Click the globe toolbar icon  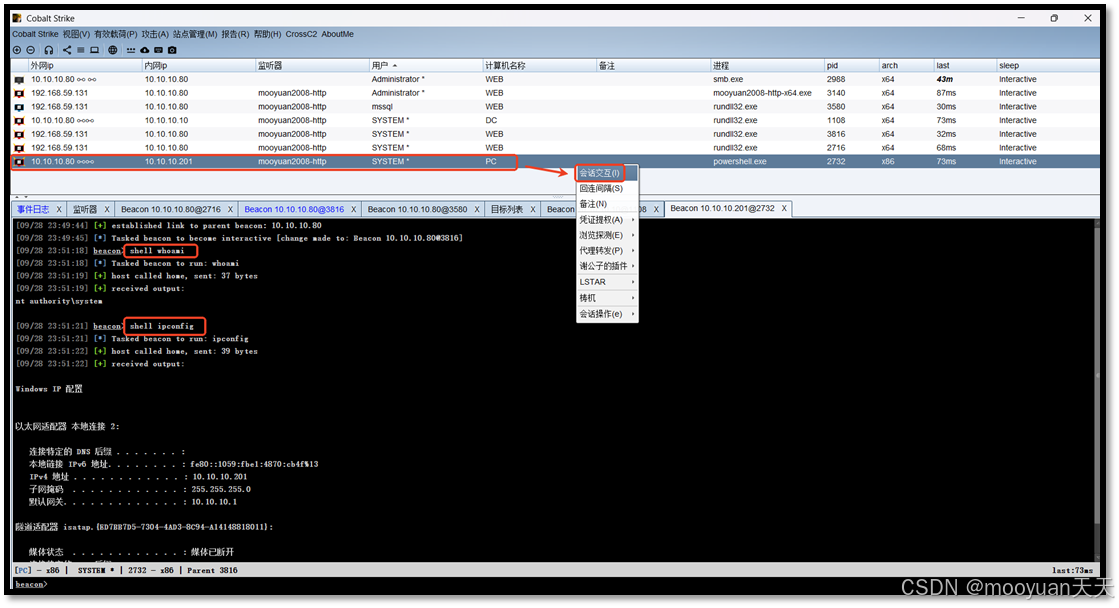click(113, 50)
